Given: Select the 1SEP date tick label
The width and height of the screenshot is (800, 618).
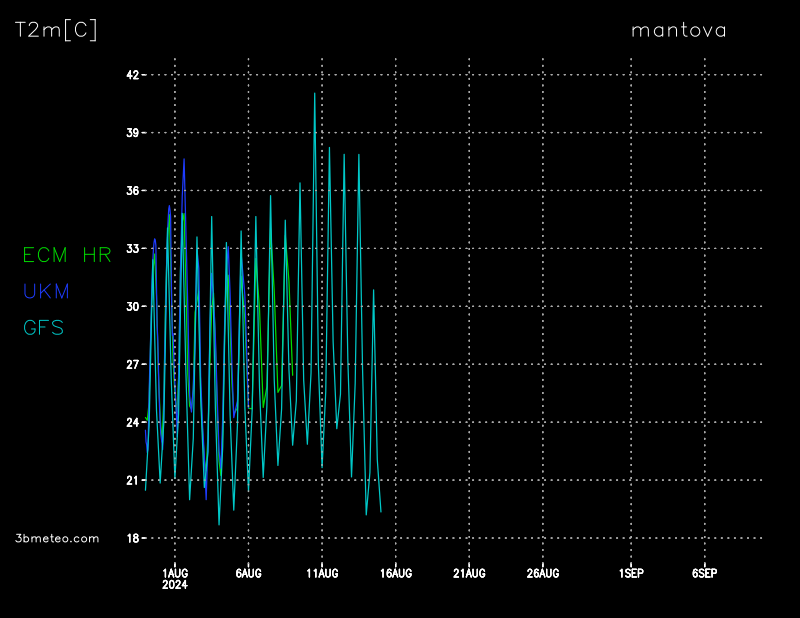Looking at the screenshot, I should [631, 573].
